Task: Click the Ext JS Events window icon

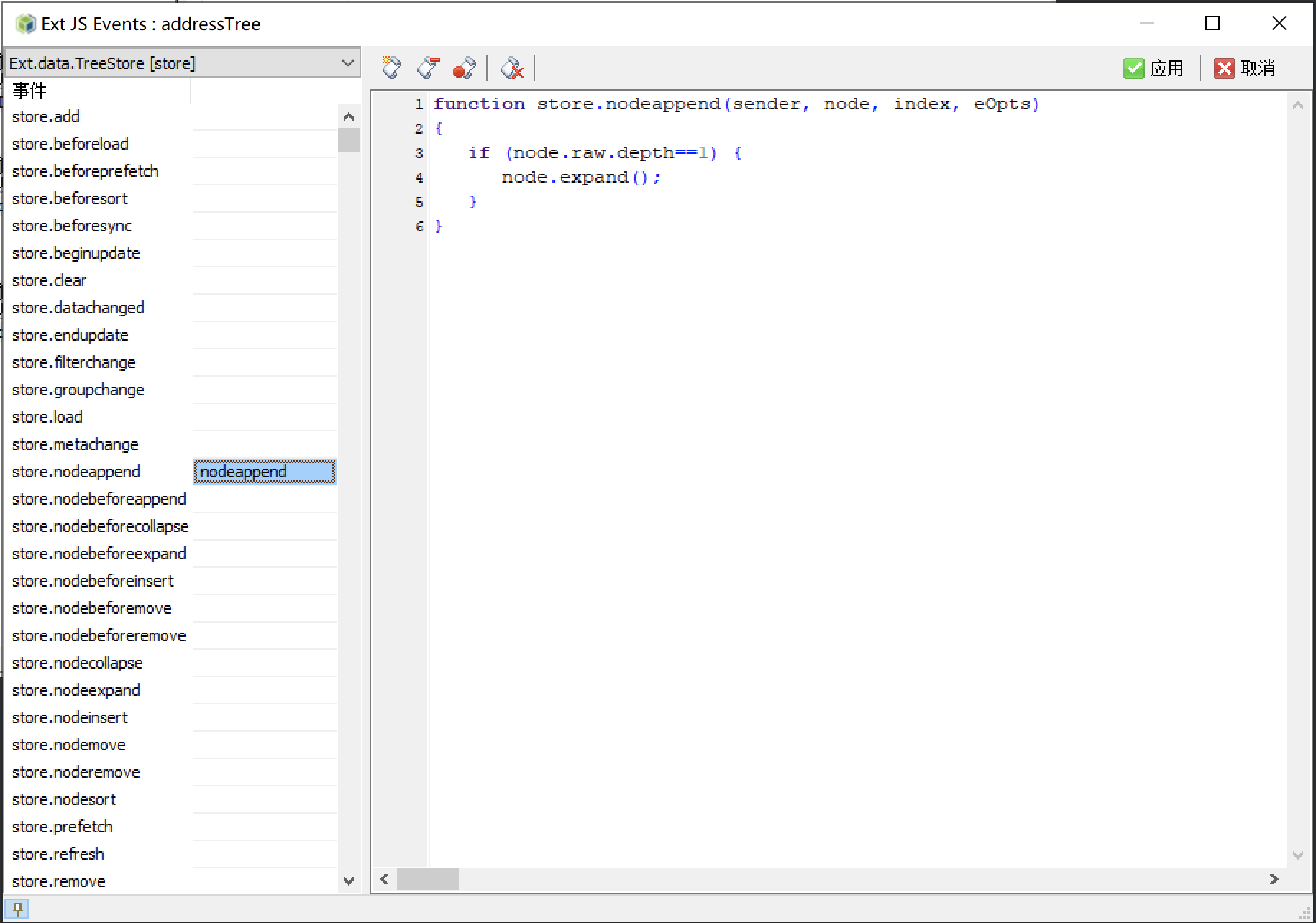Action: point(25,24)
